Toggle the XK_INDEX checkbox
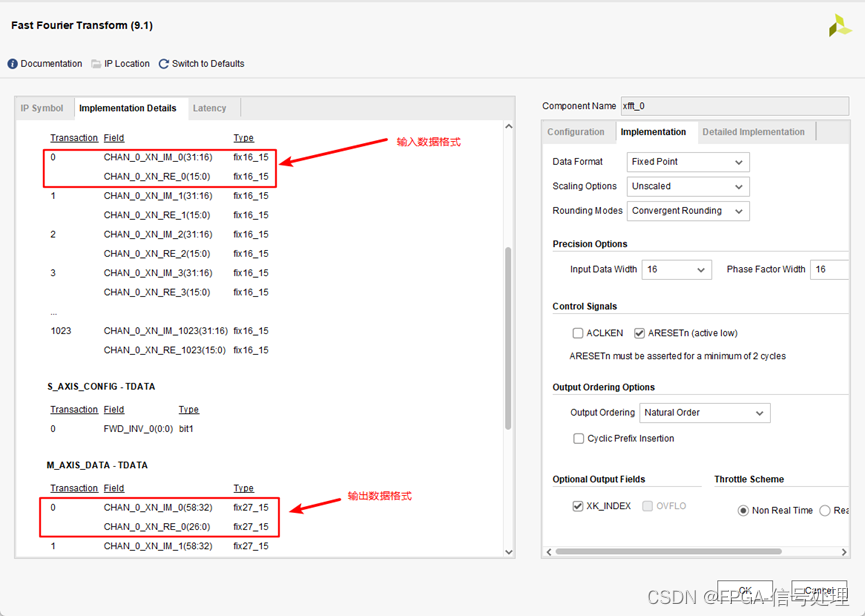The height and width of the screenshot is (616, 865). pyautogui.click(x=578, y=506)
